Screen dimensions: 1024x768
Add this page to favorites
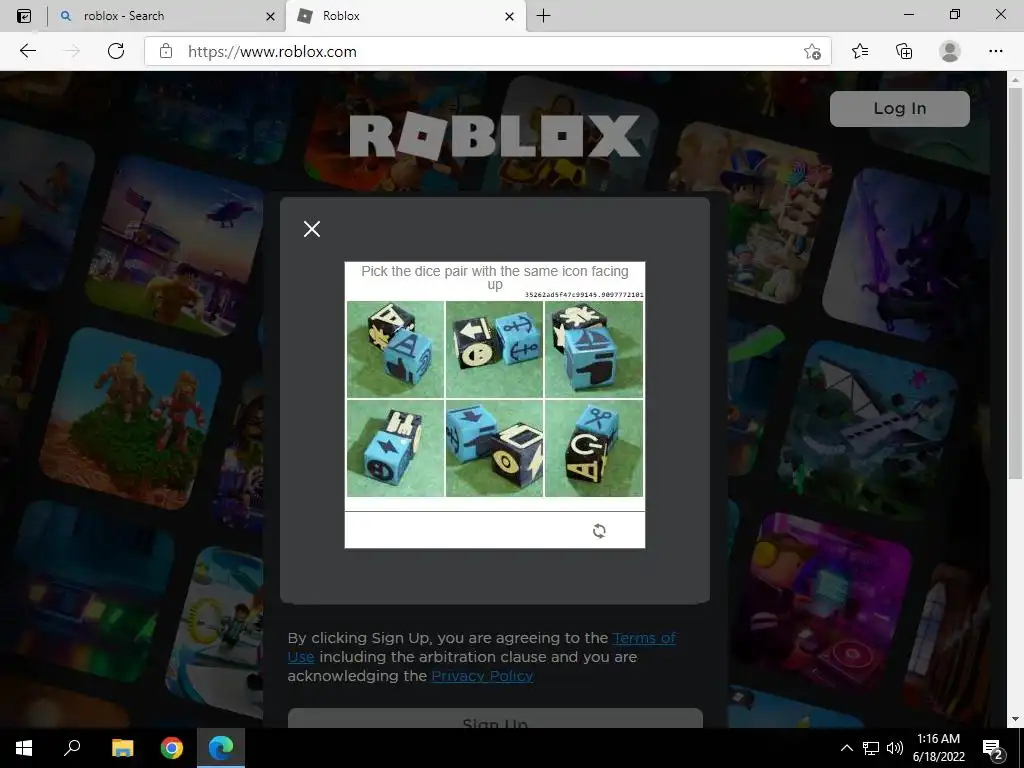(812, 52)
